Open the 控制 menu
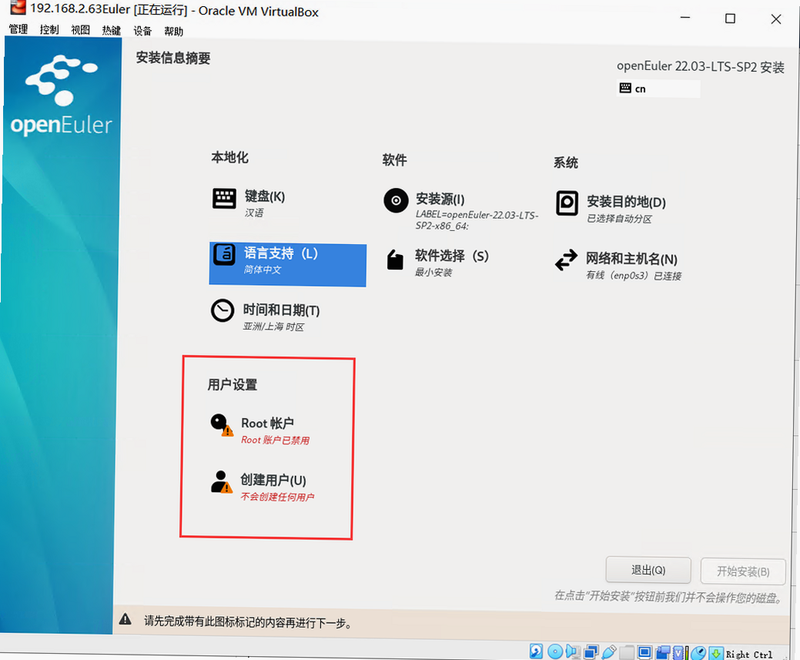The image size is (800, 660). [x=49, y=30]
